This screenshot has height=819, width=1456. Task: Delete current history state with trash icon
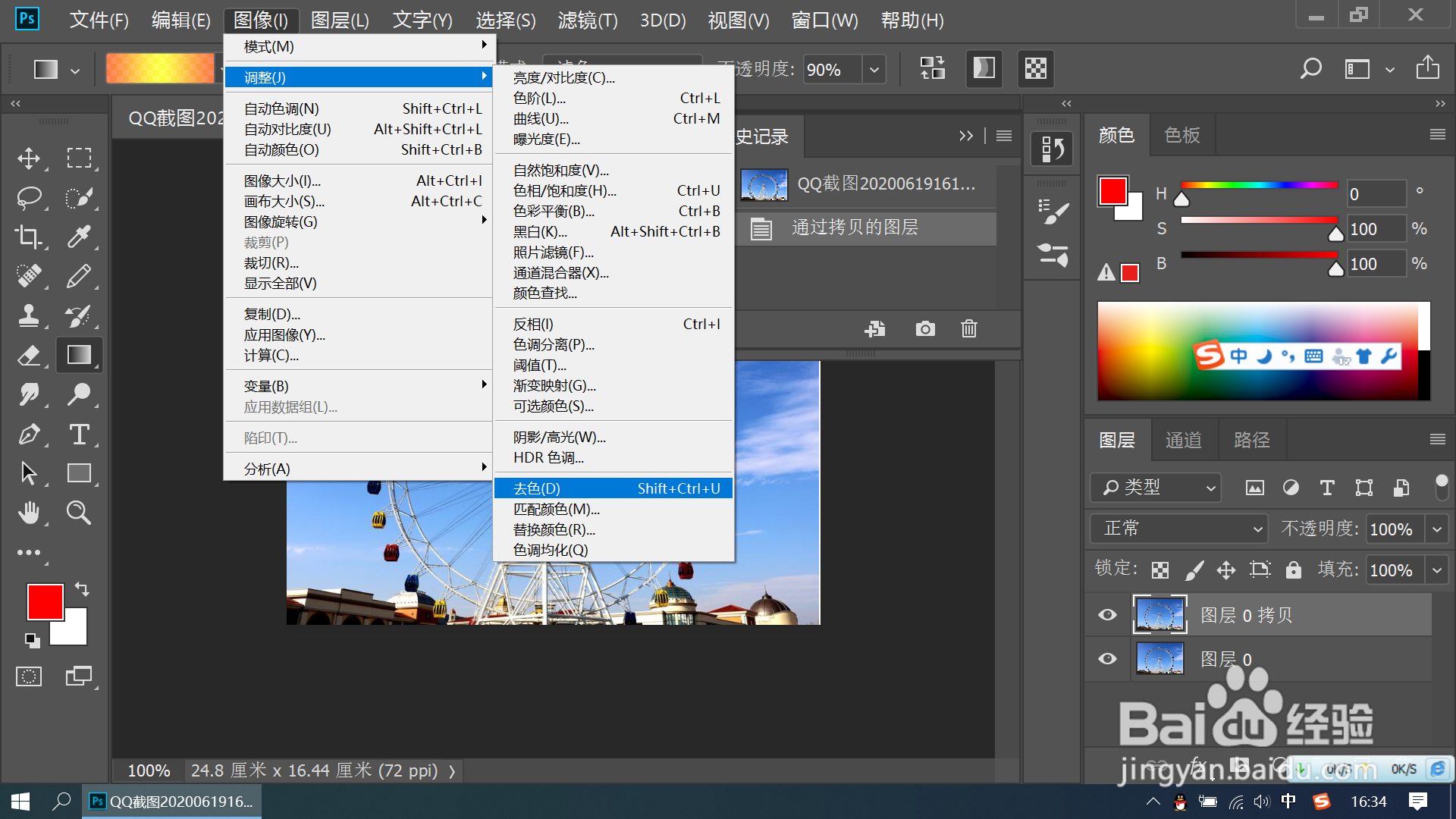[968, 329]
